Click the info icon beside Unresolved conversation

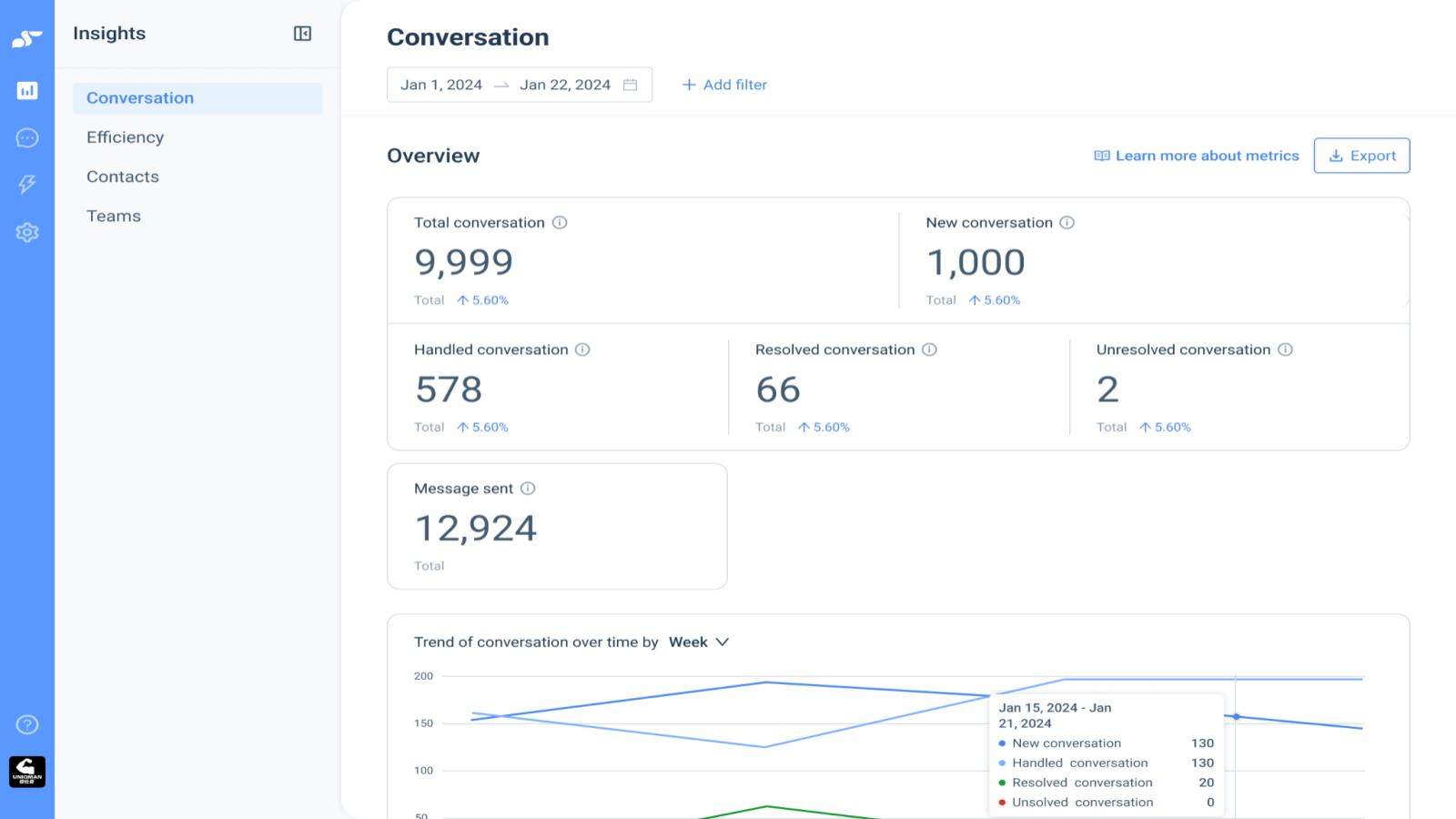coord(1285,349)
